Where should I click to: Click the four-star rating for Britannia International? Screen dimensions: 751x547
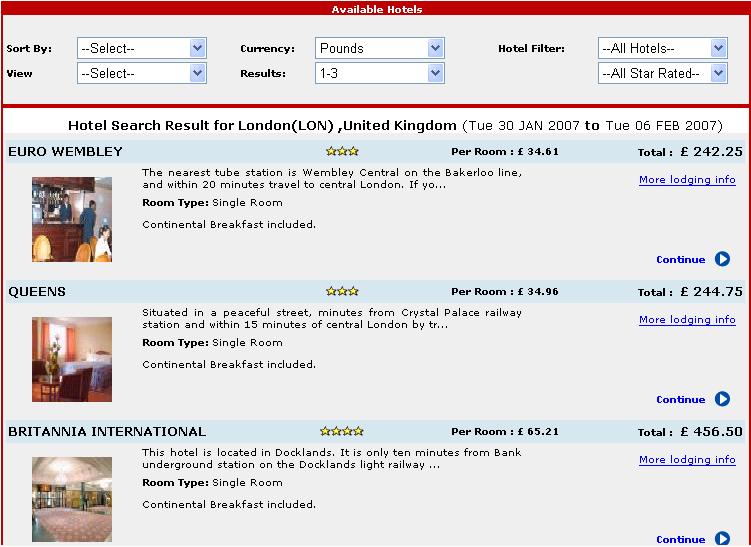tap(342, 431)
